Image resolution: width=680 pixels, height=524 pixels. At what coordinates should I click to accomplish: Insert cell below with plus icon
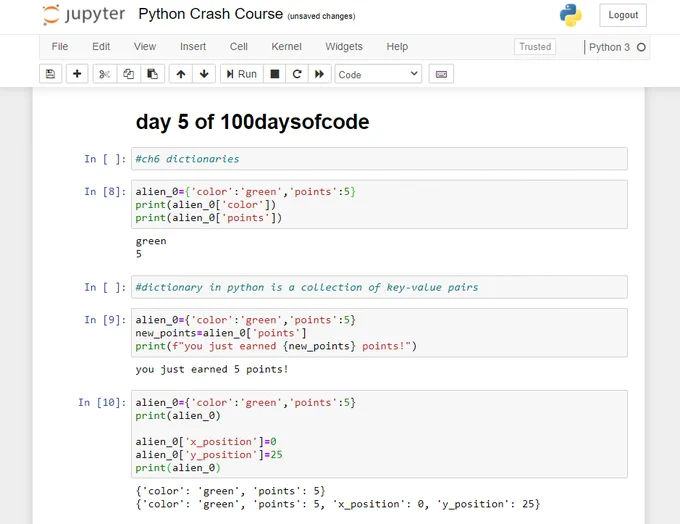[77, 74]
